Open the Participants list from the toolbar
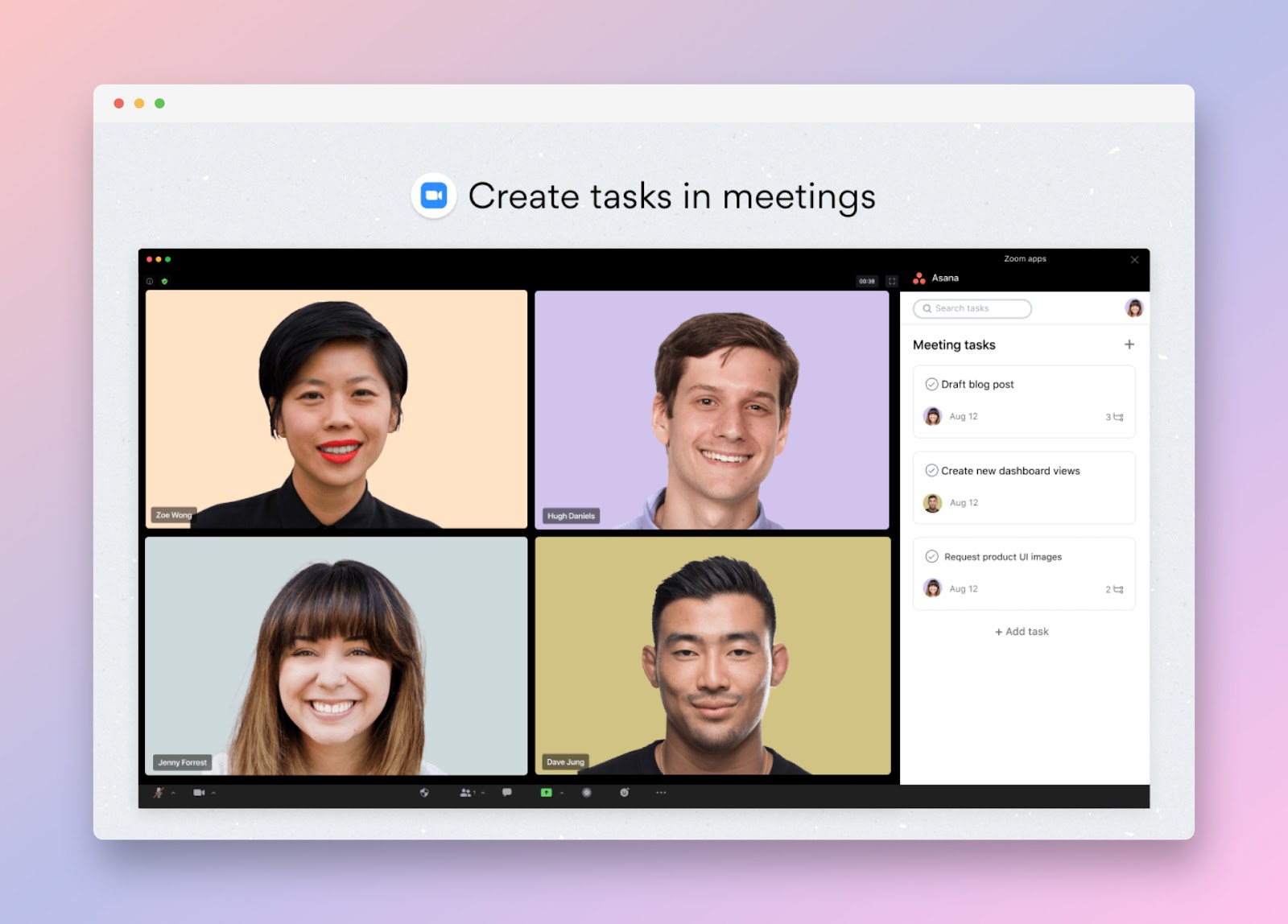The height and width of the screenshot is (924, 1288). coord(466,794)
